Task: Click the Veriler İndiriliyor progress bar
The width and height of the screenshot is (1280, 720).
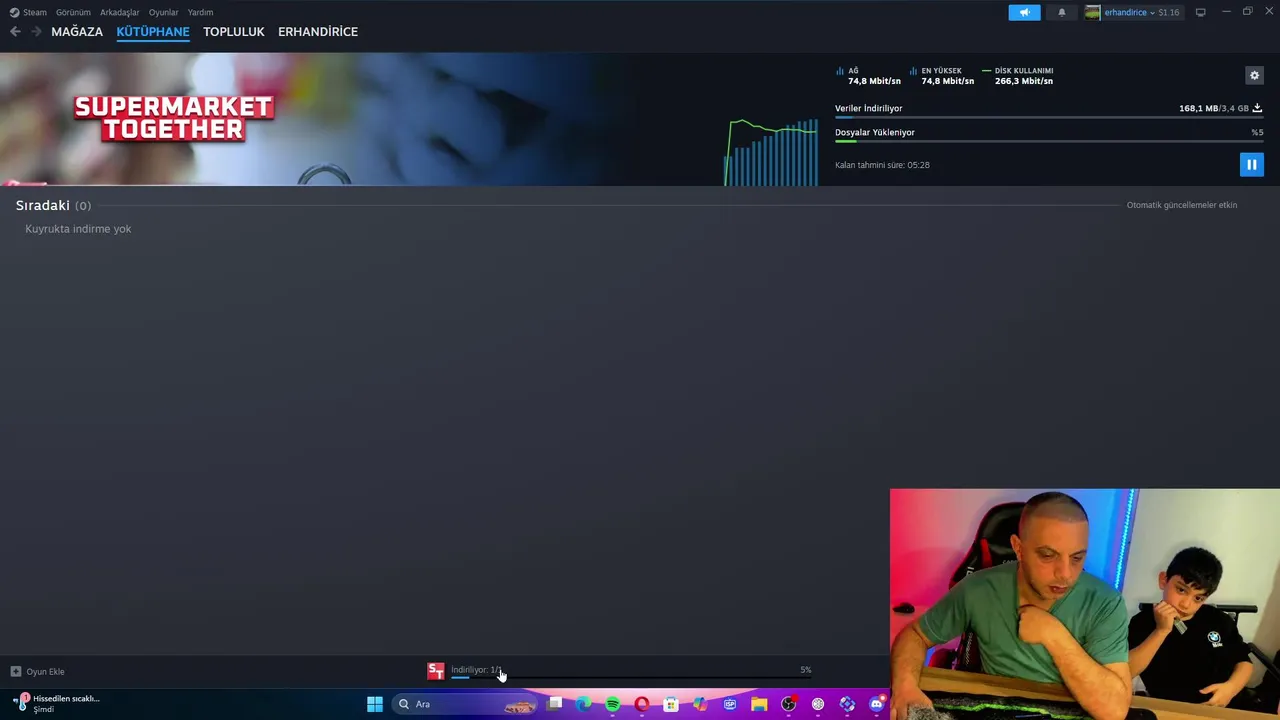Action: [1048, 118]
